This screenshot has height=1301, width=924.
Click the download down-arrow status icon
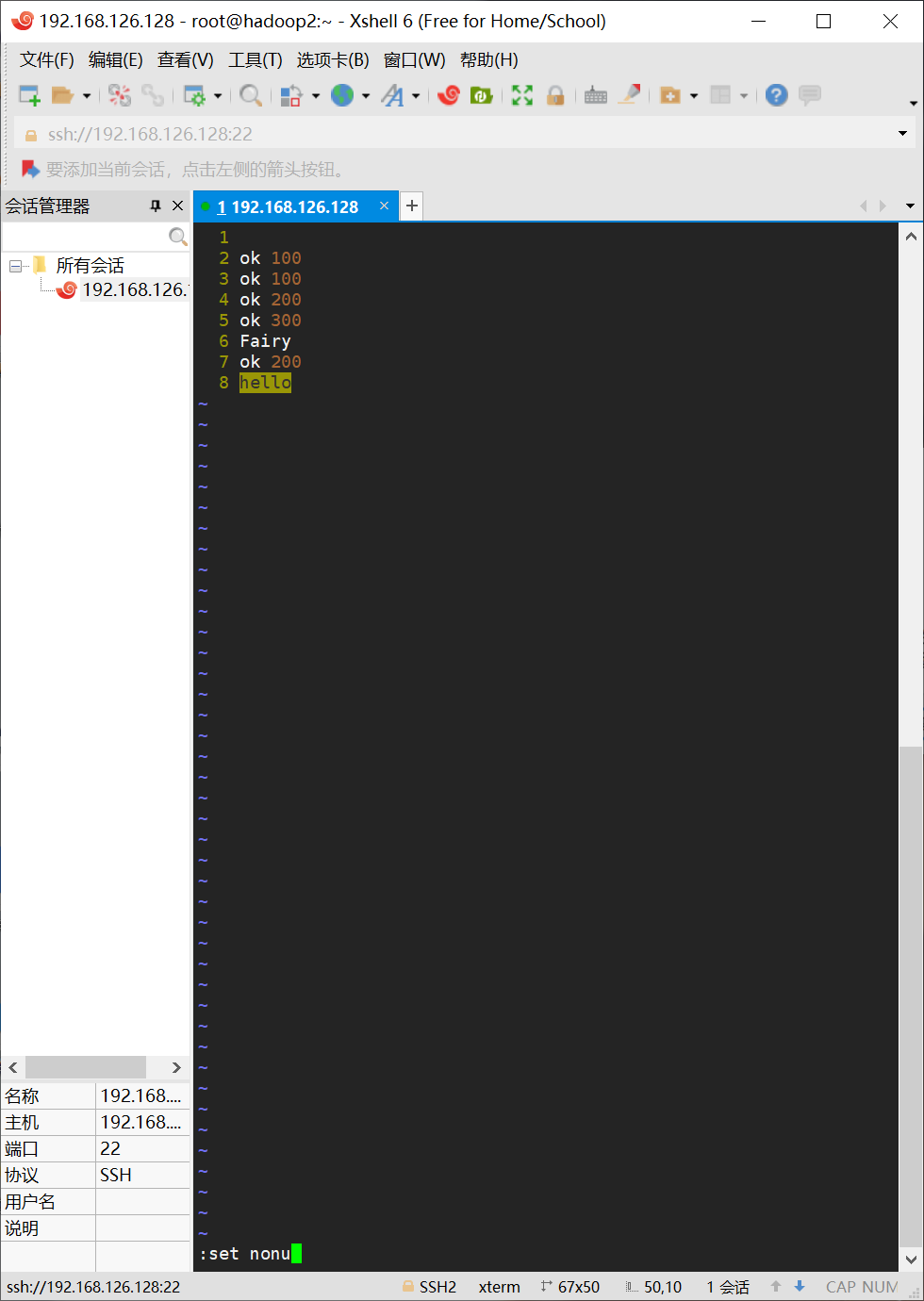800,1286
